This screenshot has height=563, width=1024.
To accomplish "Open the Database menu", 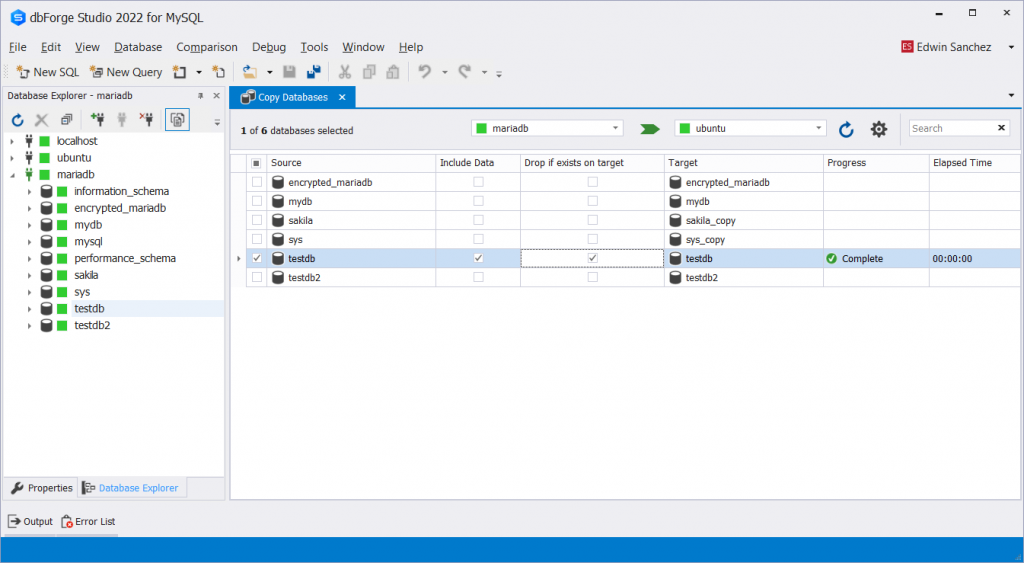I will (138, 47).
